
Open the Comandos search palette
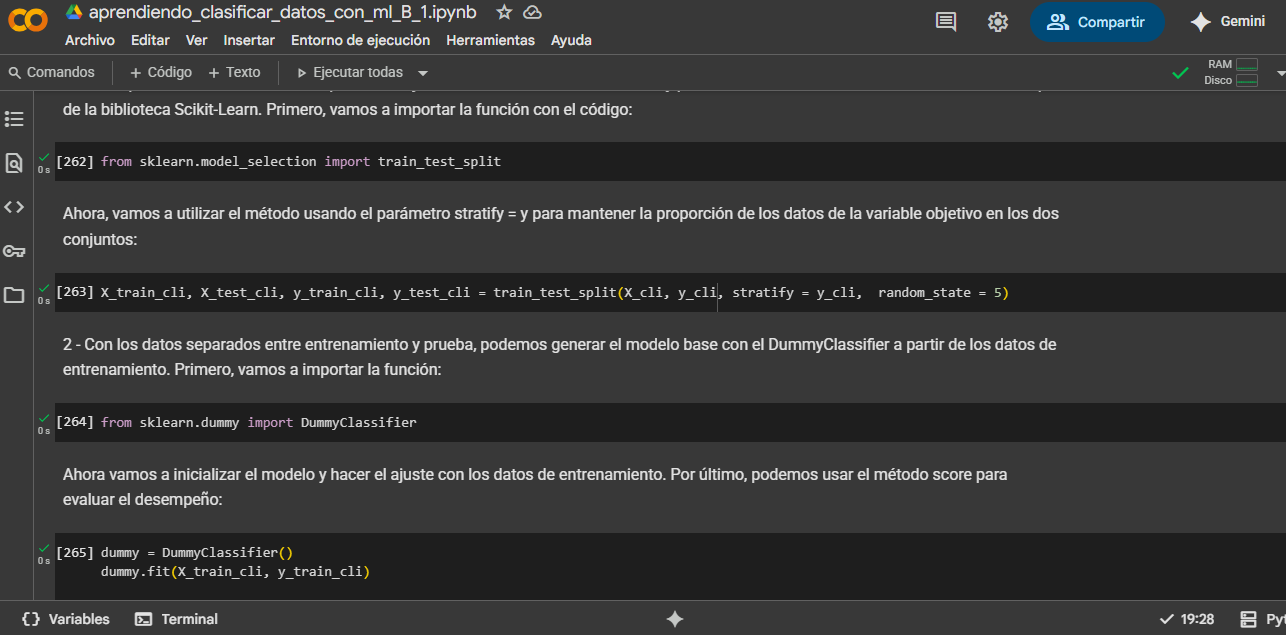coord(51,72)
